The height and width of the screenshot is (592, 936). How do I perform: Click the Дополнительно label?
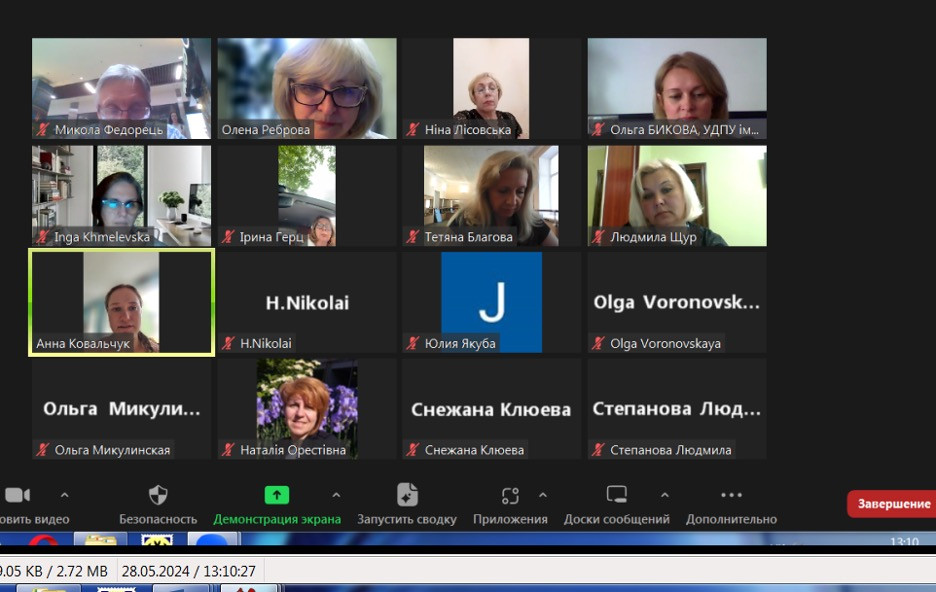click(x=731, y=519)
